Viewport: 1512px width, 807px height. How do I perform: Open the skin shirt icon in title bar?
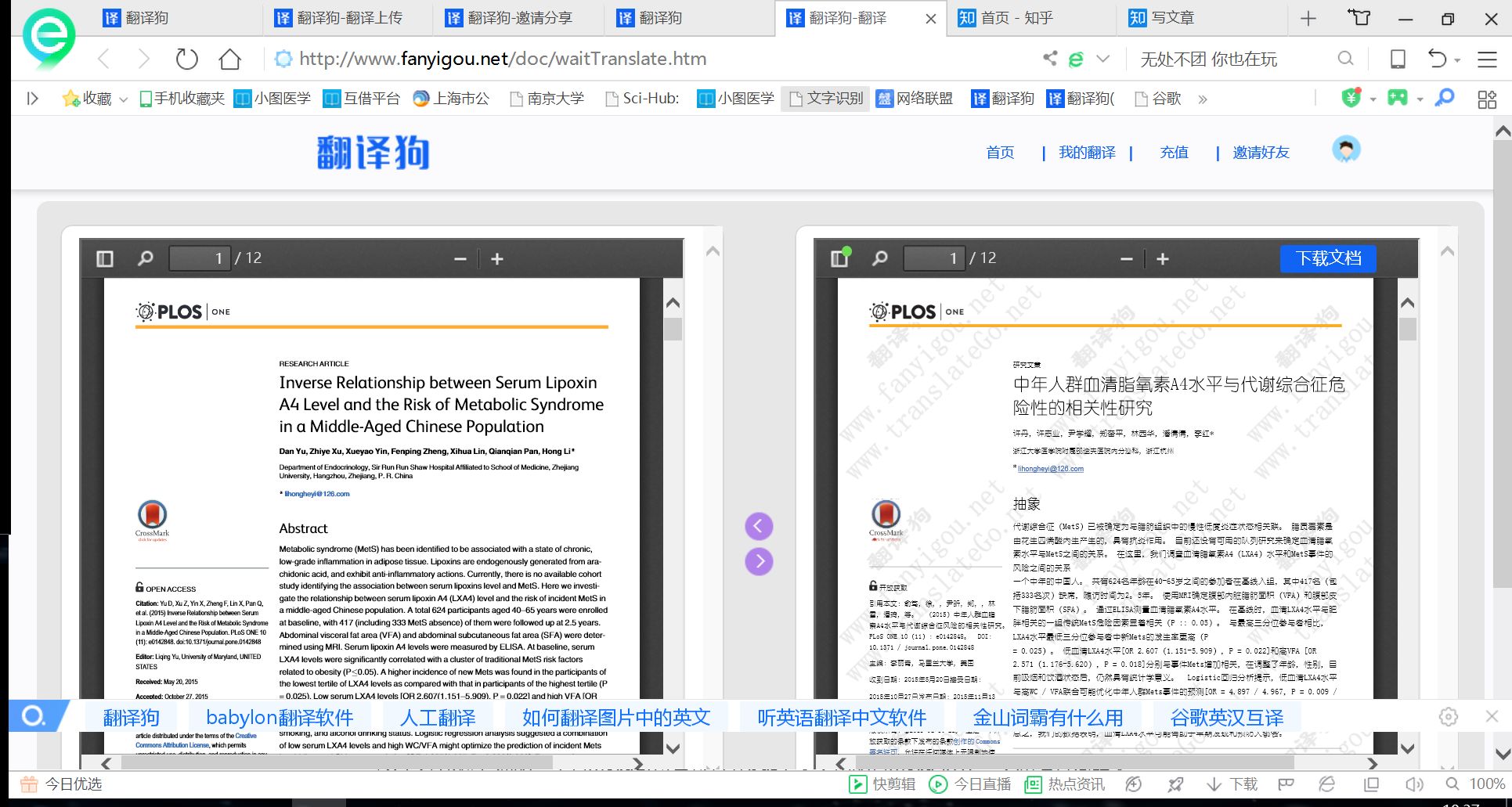coord(1359,17)
